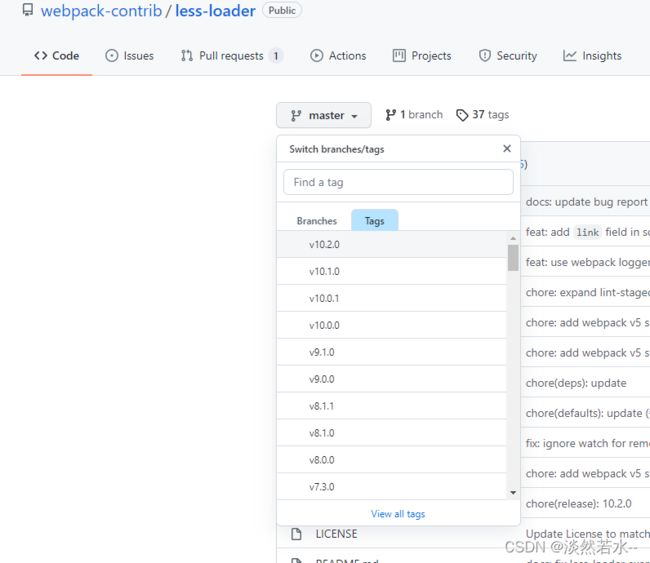
Task: Focus the Find a tag search field
Action: click(x=398, y=182)
